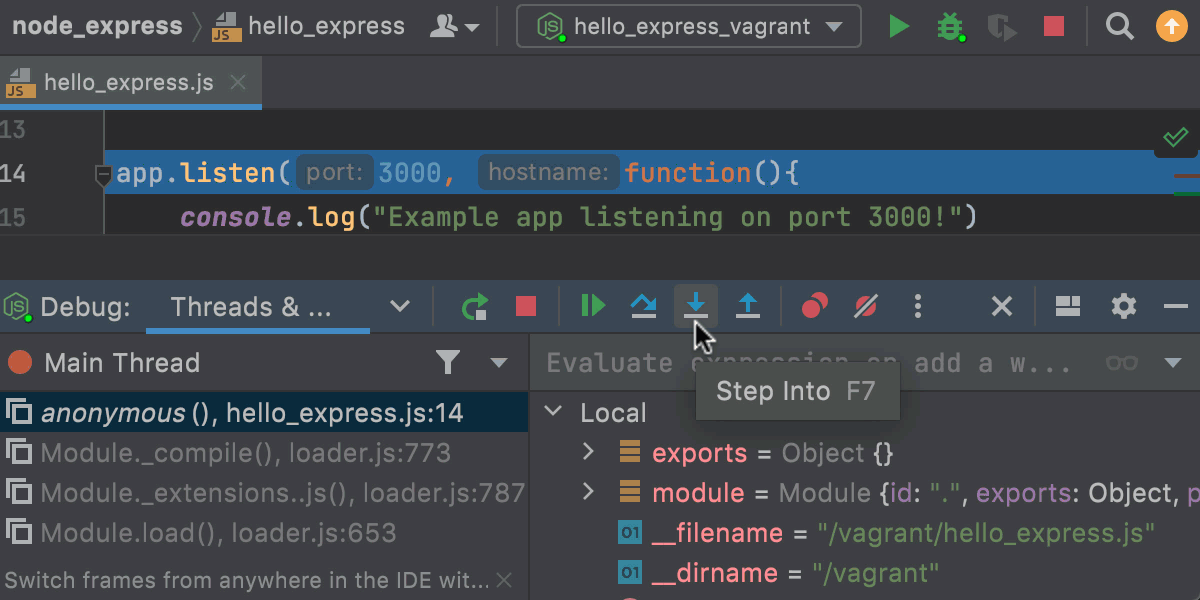
Task: Step Out of the current frame
Action: (x=748, y=306)
